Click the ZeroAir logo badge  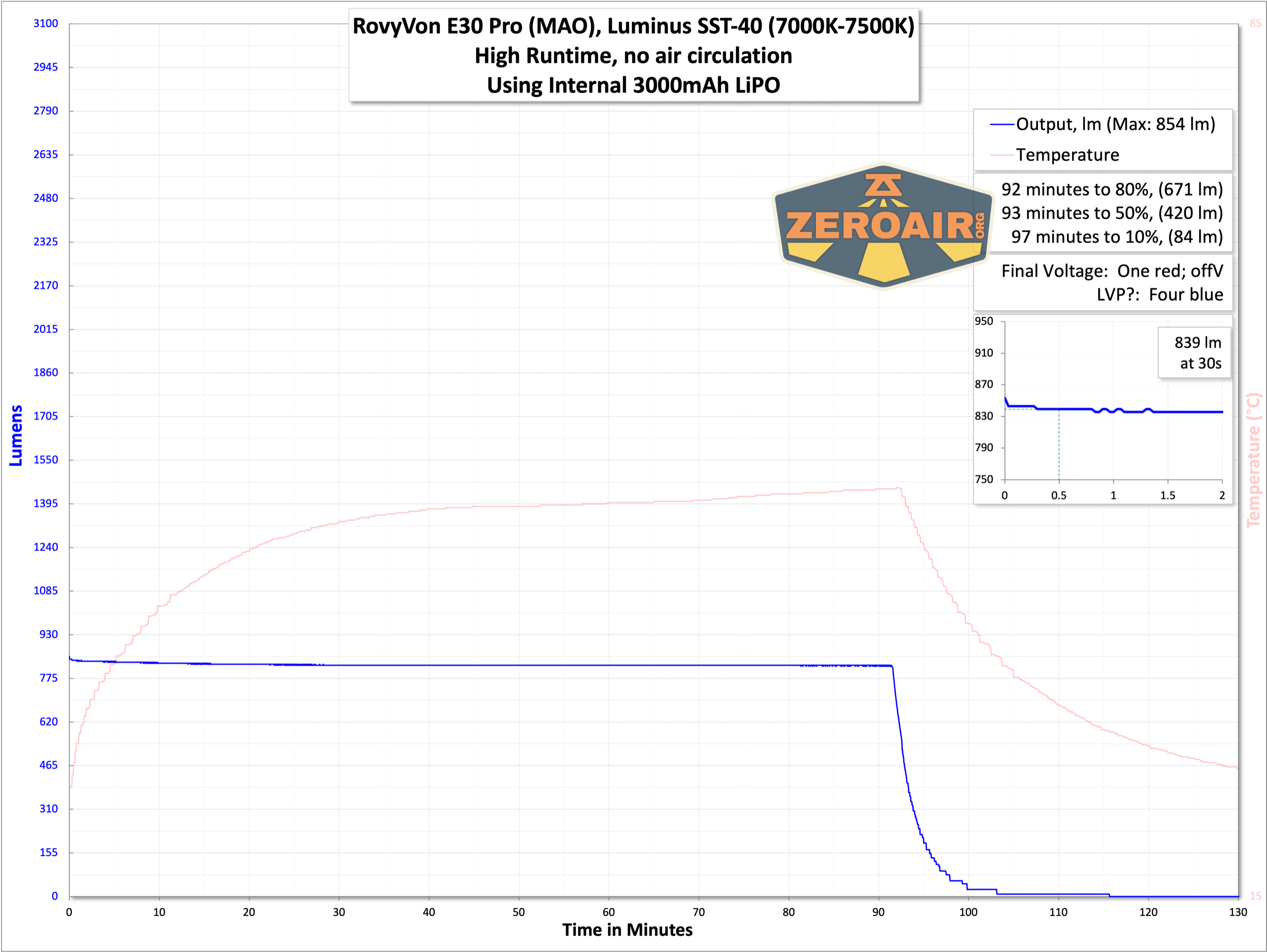tap(882, 226)
